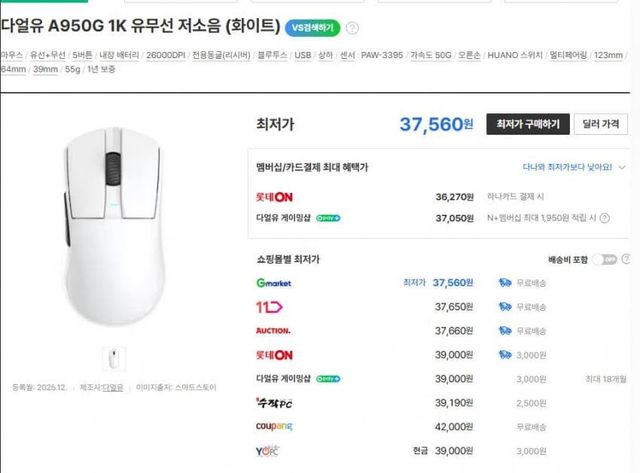Screen dimensions: 640x473
Task: Select the Auction store logo
Action: tap(274, 330)
